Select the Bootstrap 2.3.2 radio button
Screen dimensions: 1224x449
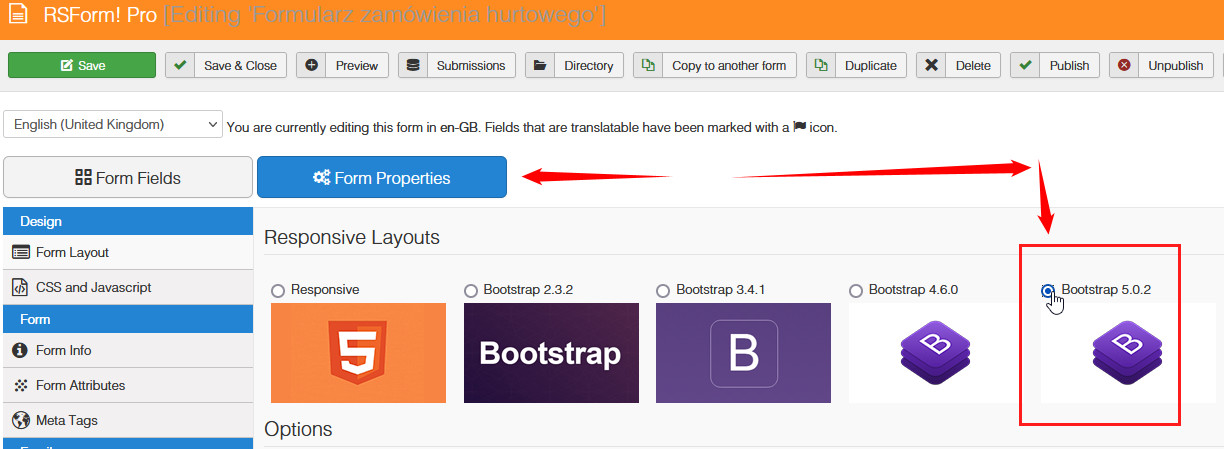click(x=471, y=290)
